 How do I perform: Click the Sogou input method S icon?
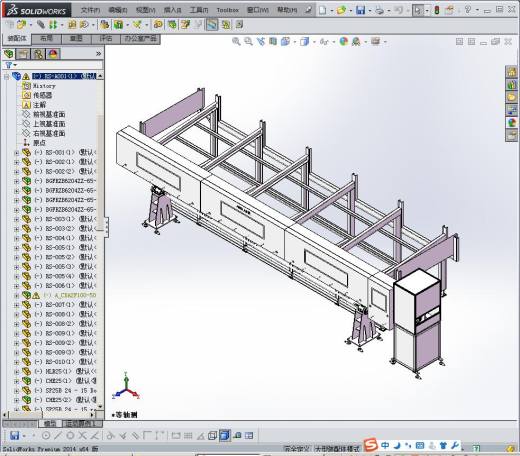point(371,445)
